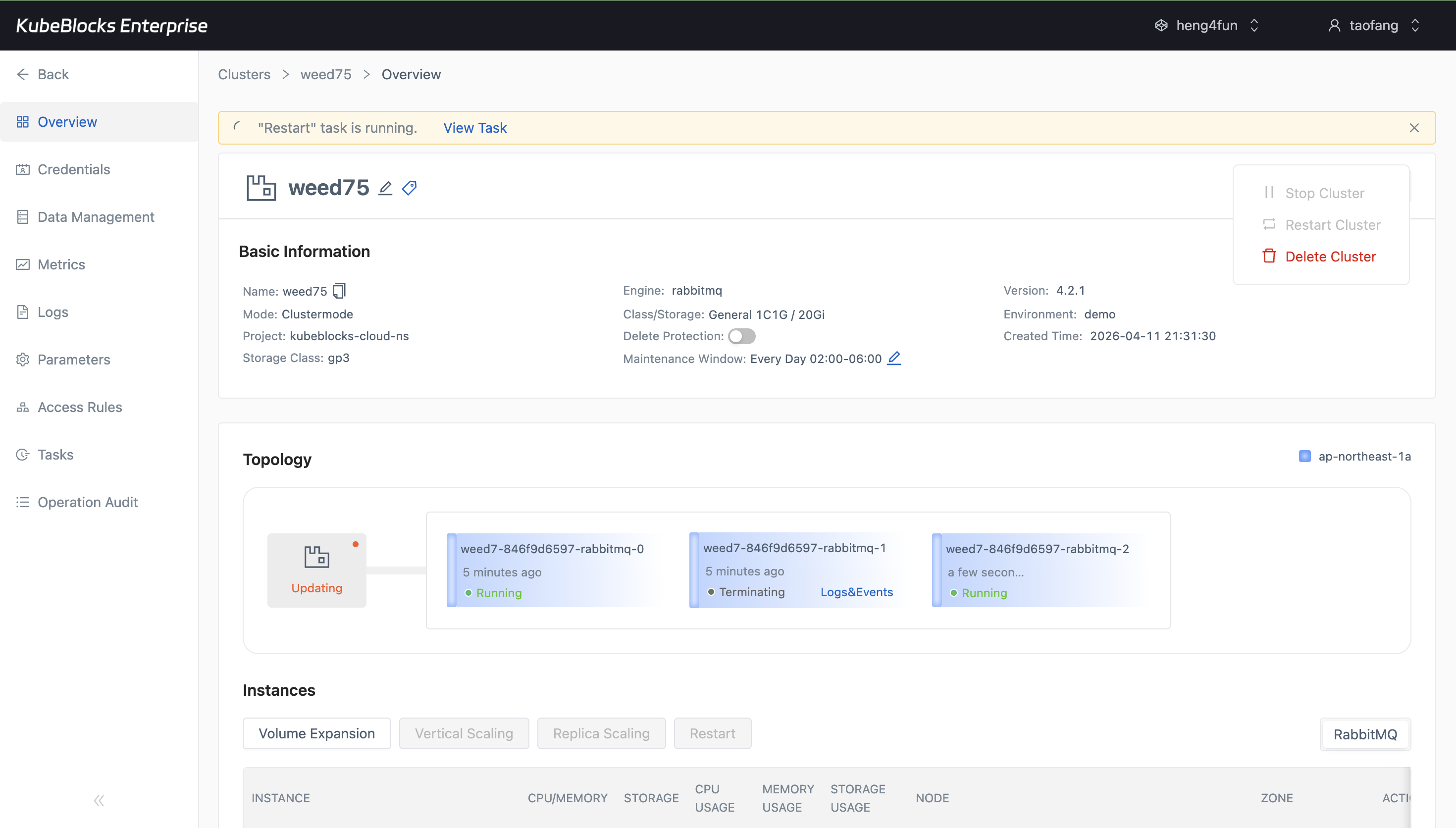
Task: Copy the cluster name with the copy icon
Action: click(x=339, y=291)
